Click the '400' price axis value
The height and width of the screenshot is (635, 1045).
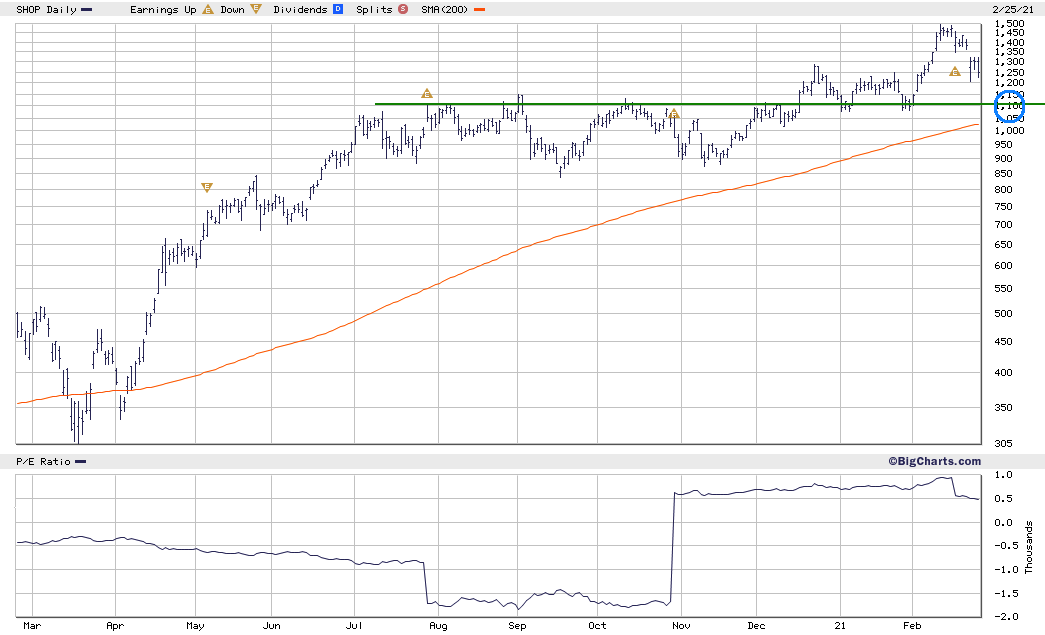coord(1003,372)
